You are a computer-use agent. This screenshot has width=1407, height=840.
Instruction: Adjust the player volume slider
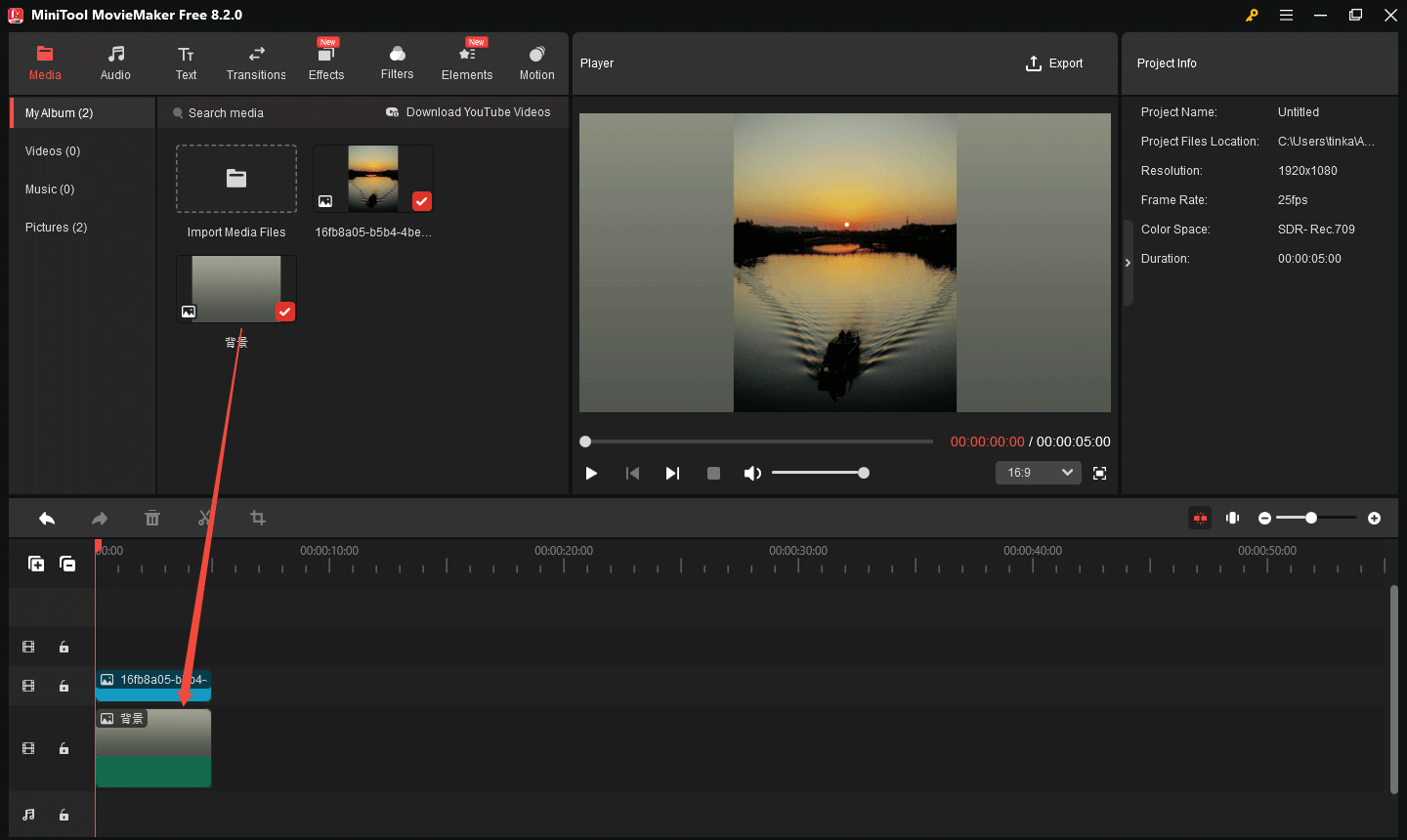tap(819, 473)
